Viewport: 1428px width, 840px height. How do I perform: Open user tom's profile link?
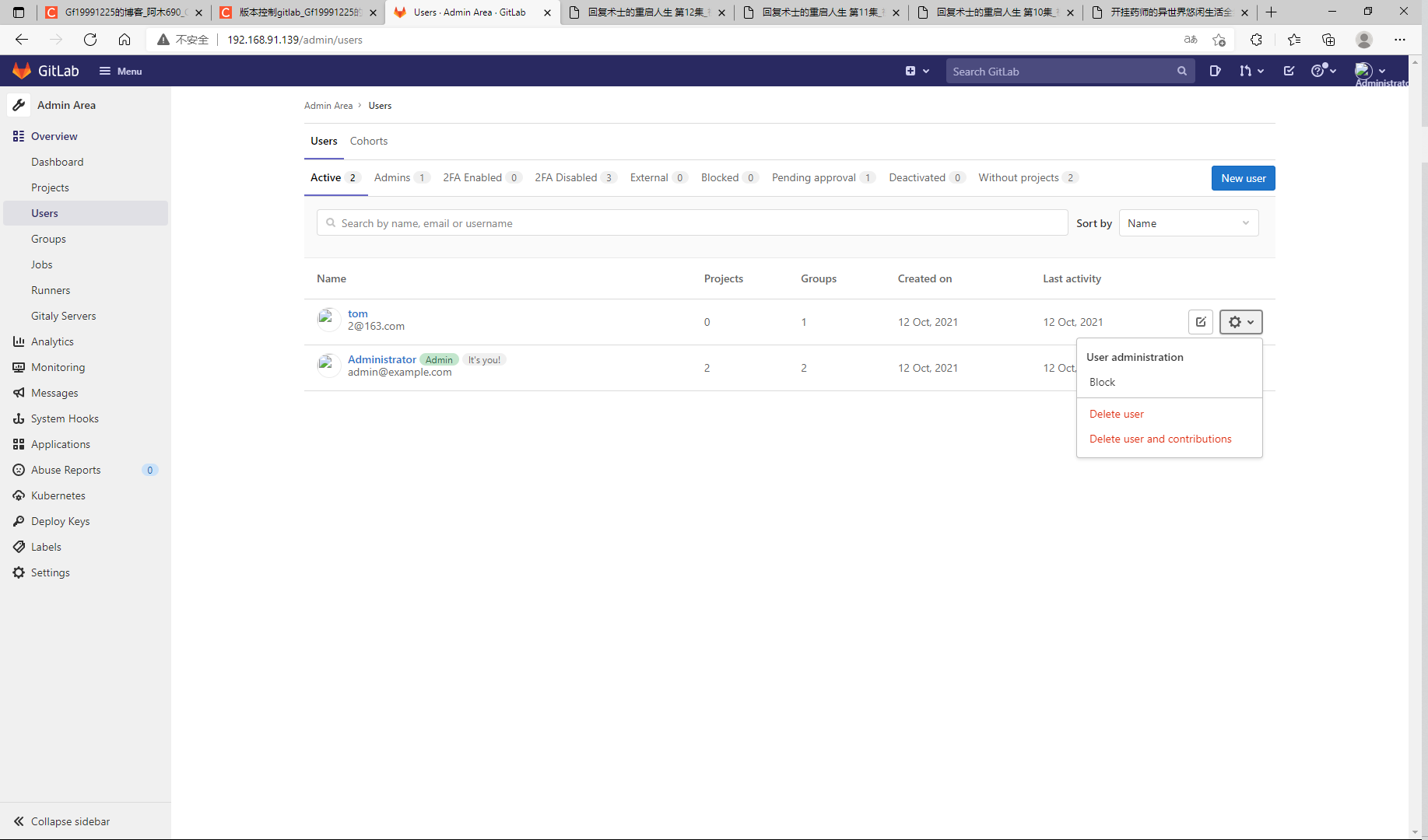[x=358, y=313]
